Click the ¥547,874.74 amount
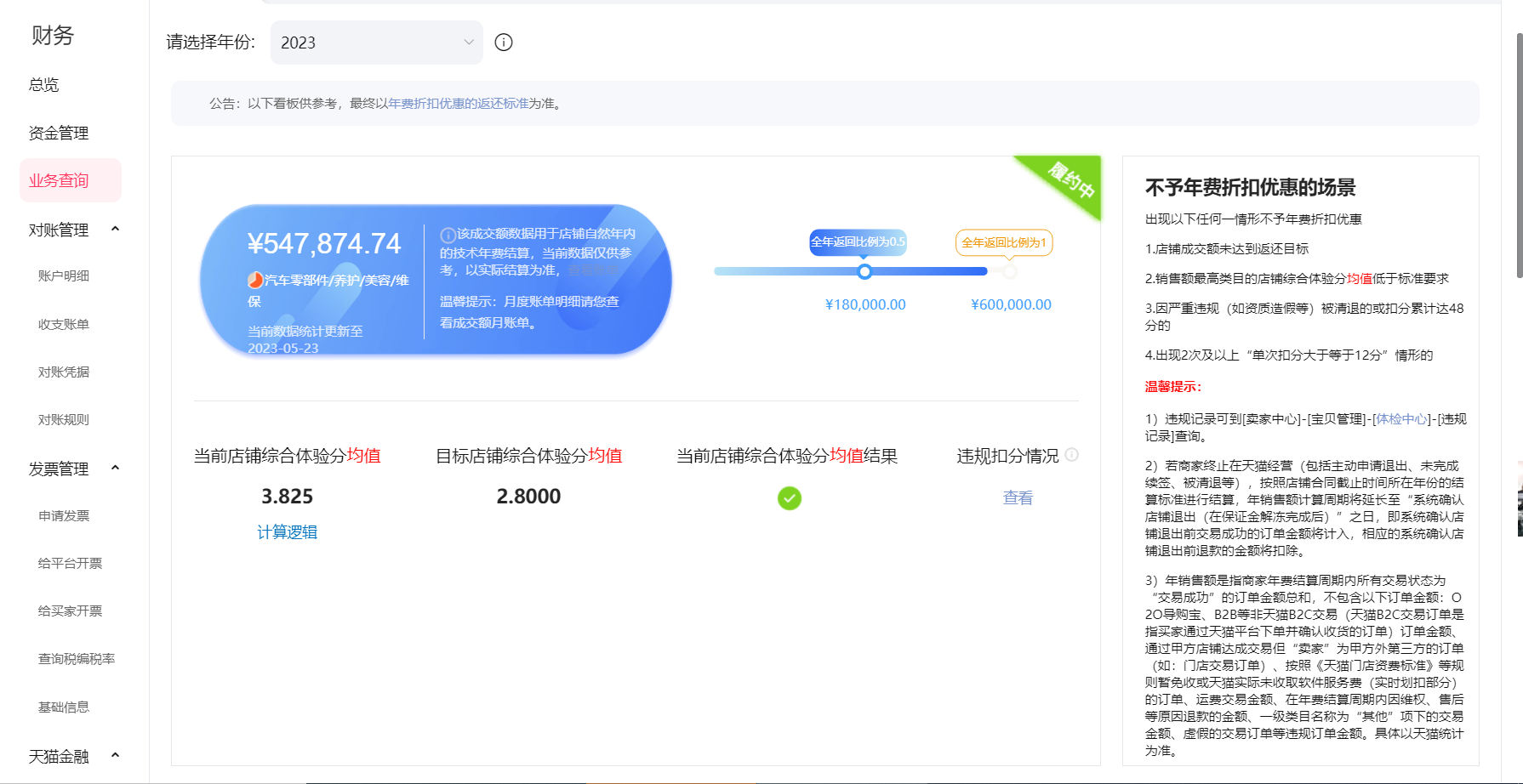This screenshot has height=784, width=1523. coord(324,244)
